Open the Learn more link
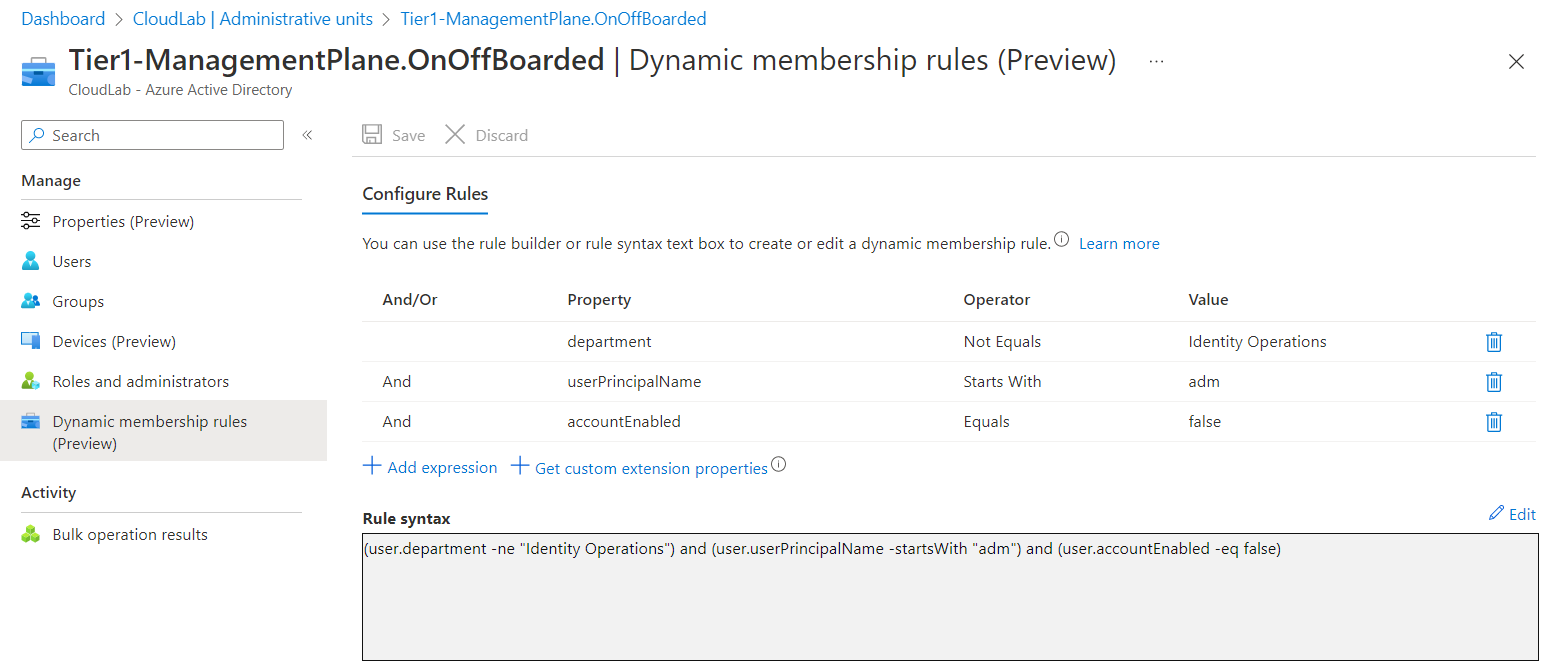This screenshot has width=1560, height=672. (1119, 244)
